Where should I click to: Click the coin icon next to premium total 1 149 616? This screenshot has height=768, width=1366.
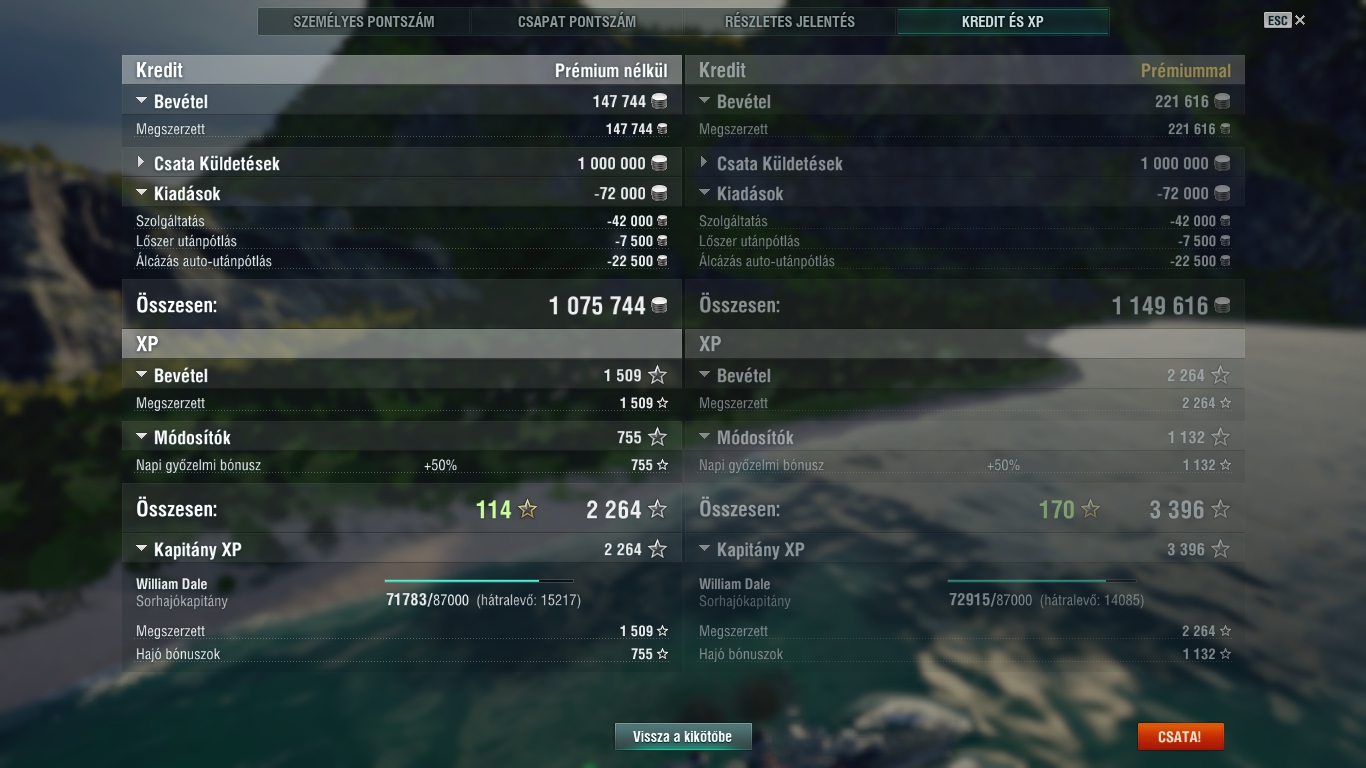1222,305
